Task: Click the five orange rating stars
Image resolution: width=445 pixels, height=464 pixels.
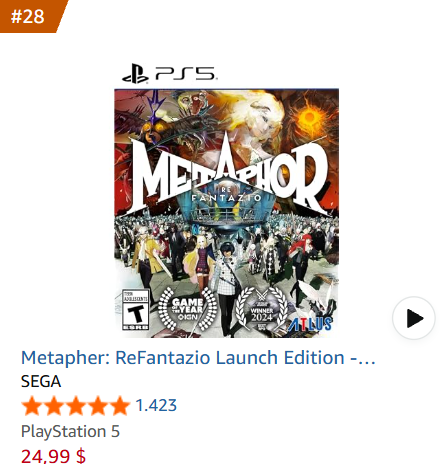Action: tap(76, 405)
